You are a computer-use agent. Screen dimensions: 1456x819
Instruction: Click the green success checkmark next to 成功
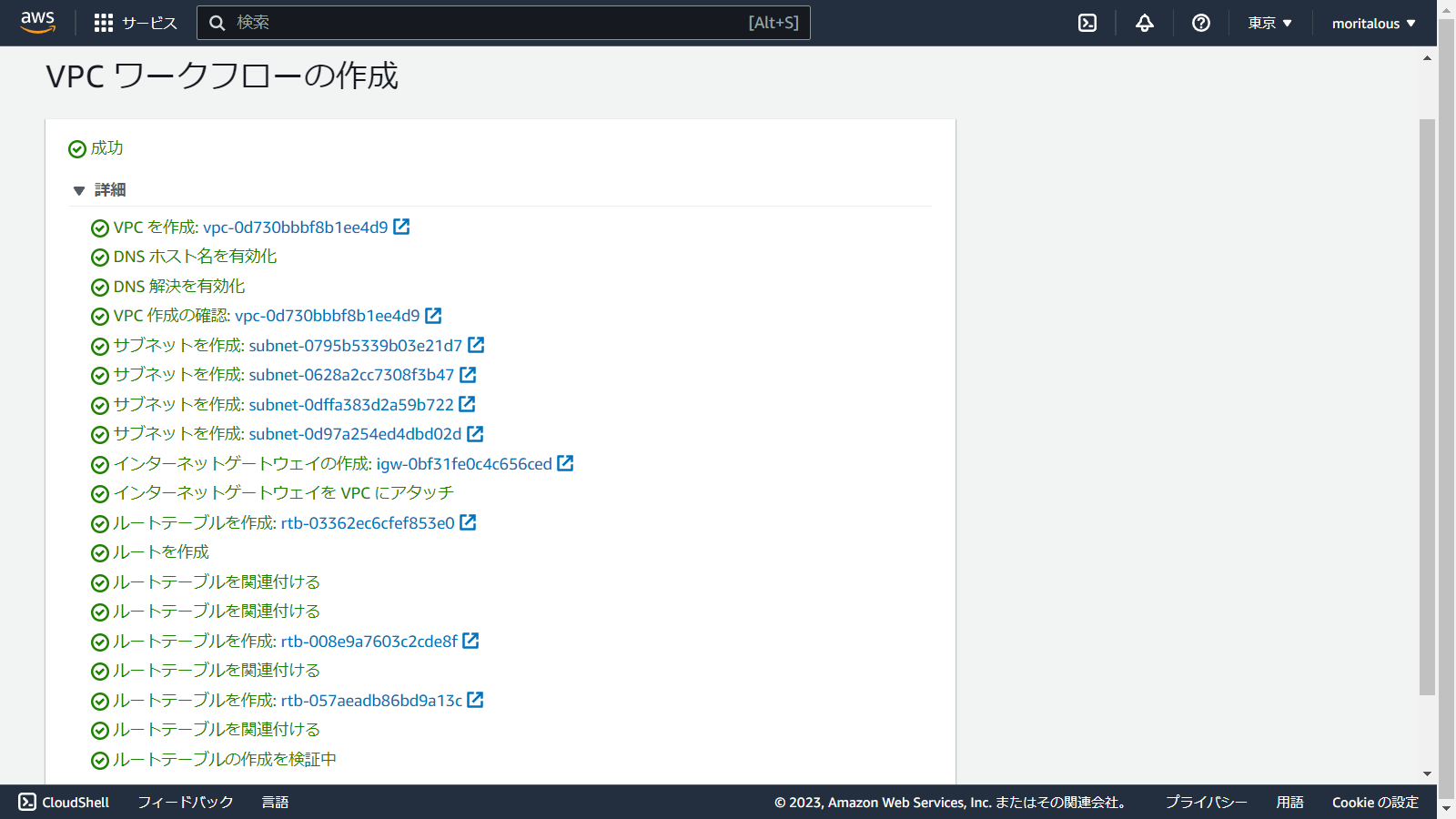[76, 148]
